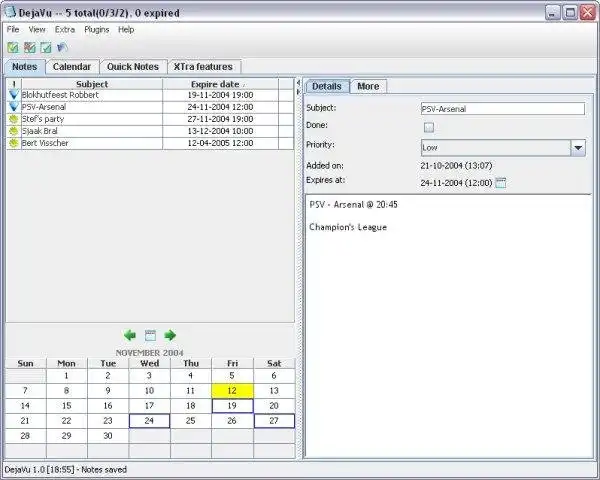Open the Extra menu
Screen dimensions: 600x480
[65, 29]
